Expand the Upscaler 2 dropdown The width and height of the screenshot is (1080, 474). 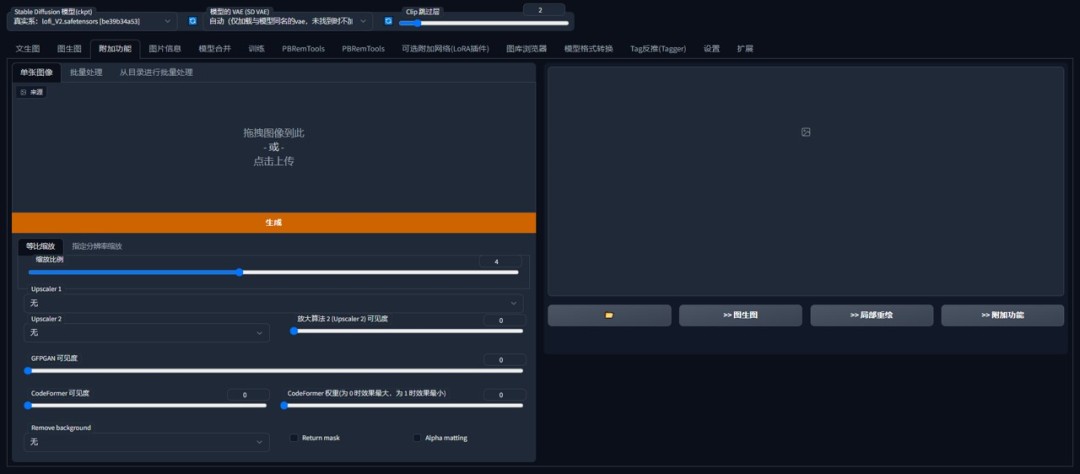(x=147, y=333)
